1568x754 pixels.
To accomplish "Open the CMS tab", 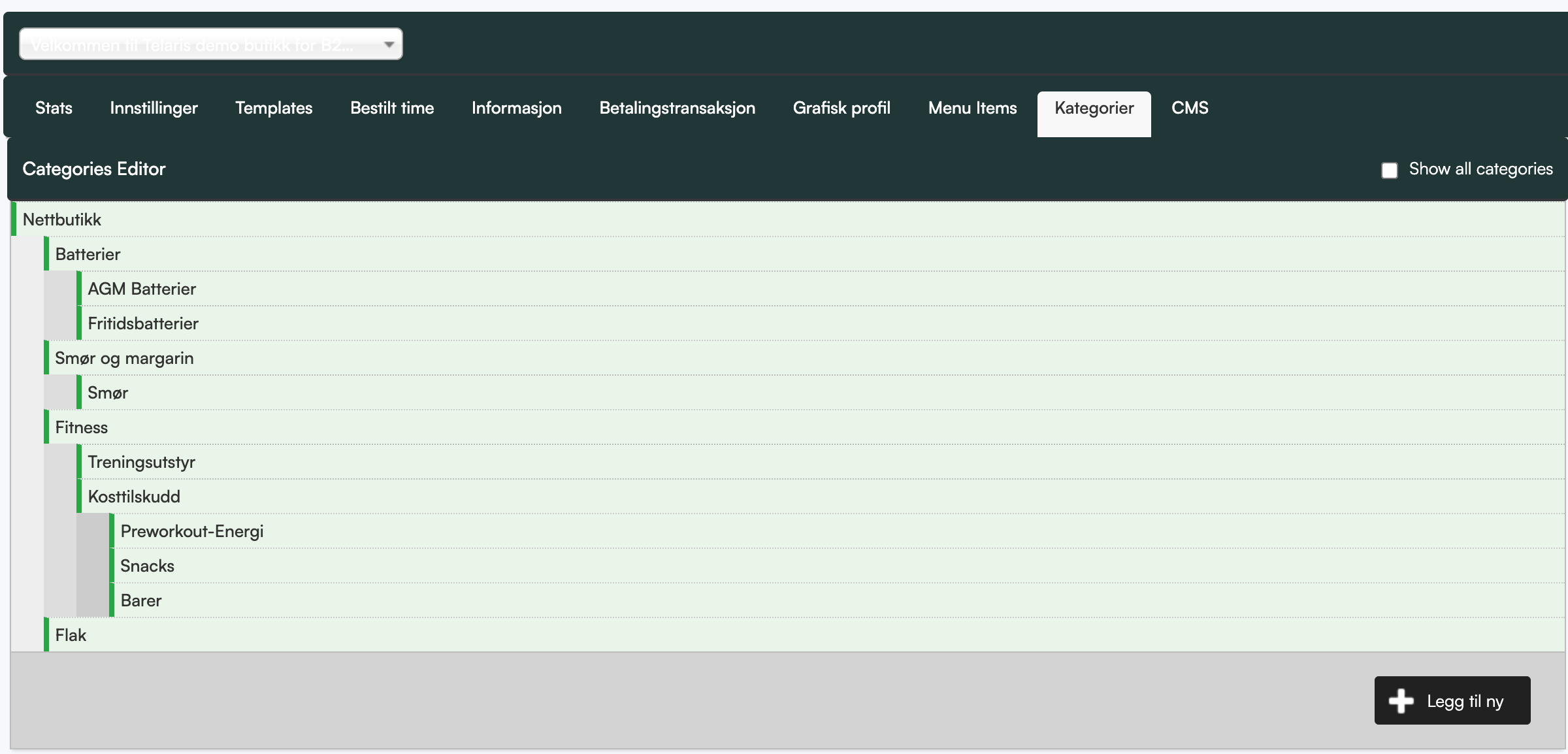I will click(x=1190, y=108).
